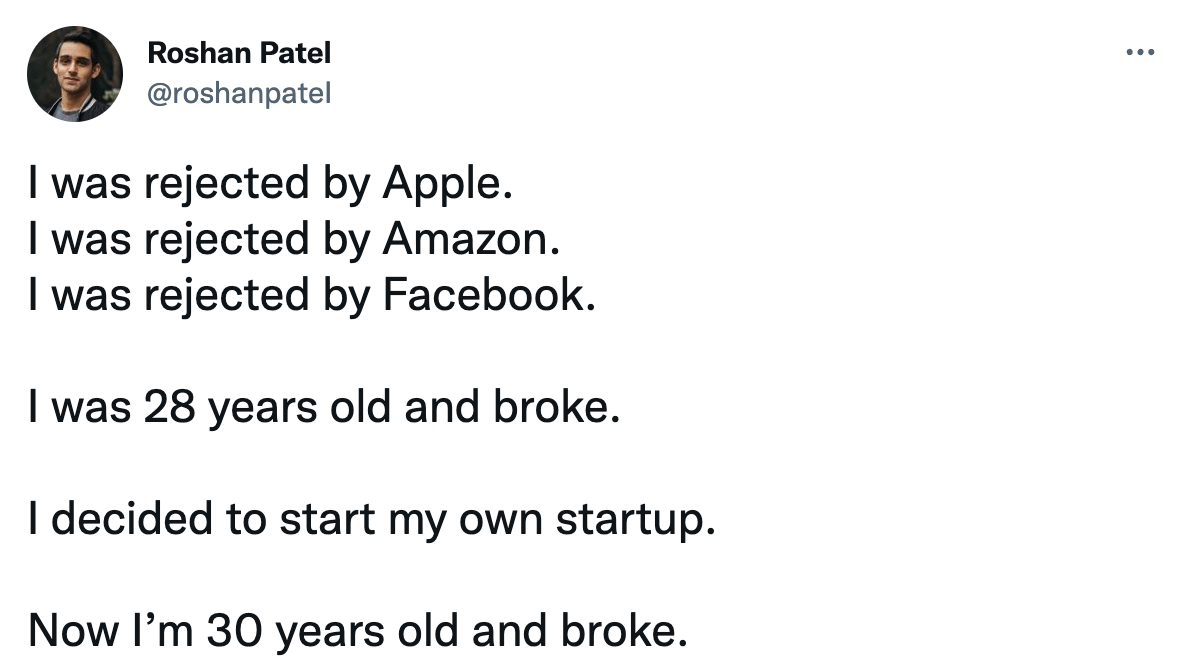
Task: Click the word 'startup.' ending the fifth line
Action: click(636, 520)
